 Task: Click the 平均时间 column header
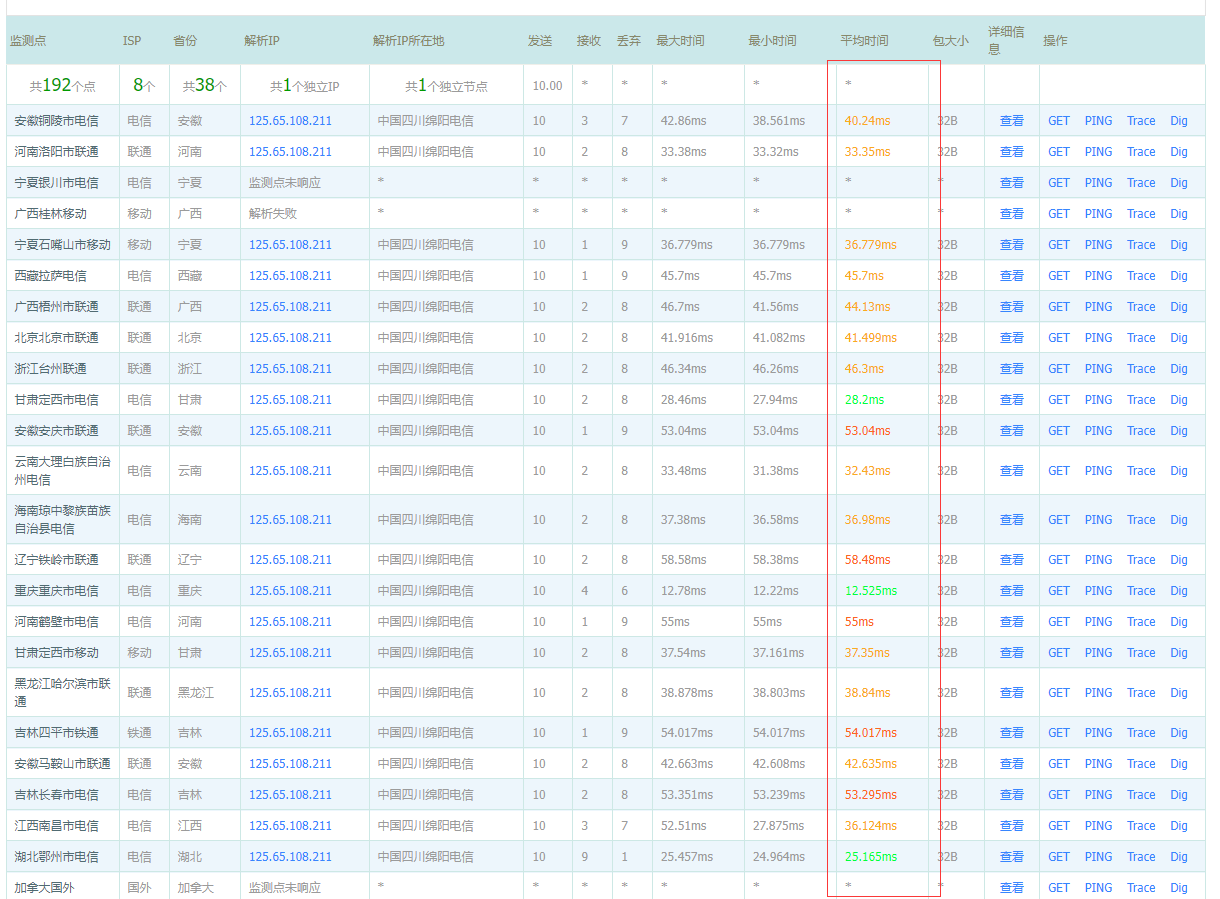[x=864, y=41]
